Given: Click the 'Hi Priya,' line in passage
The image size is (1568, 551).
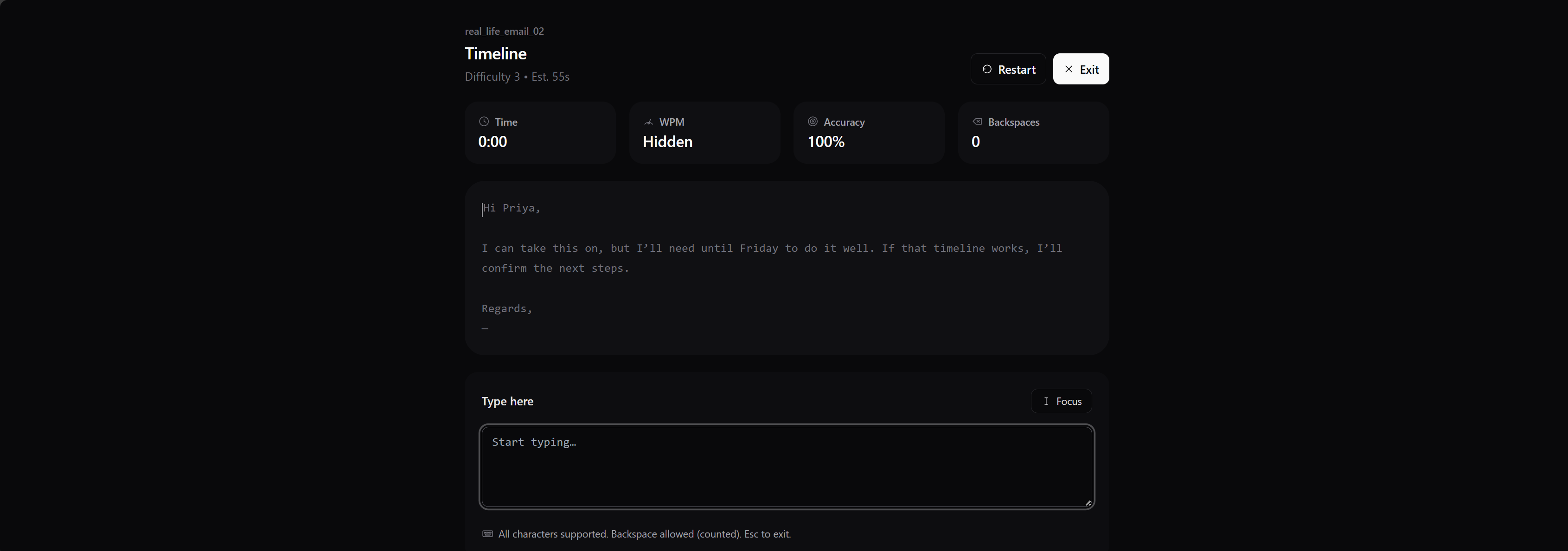Looking at the screenshot, I should tap(511, 208).
